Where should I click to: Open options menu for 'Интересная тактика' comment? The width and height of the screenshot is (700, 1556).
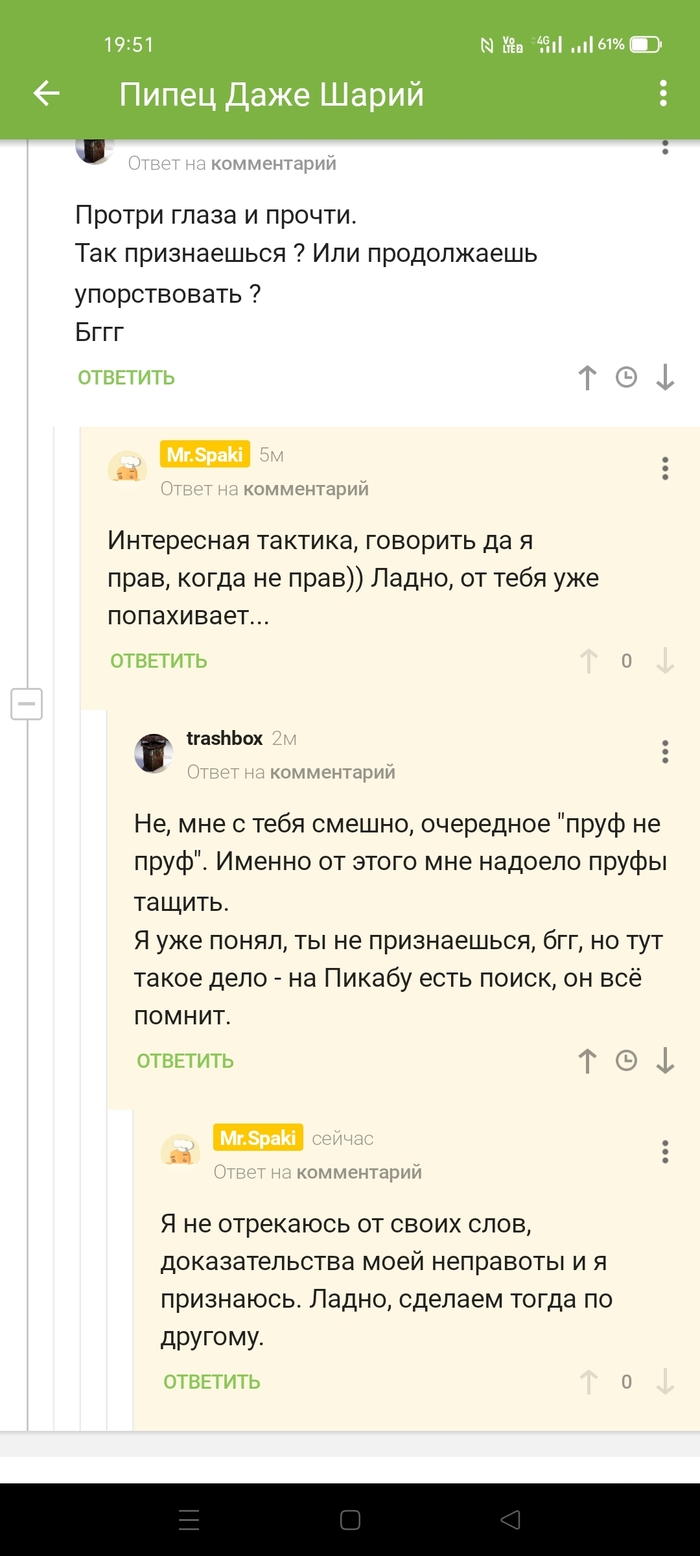tap(665, 468)
